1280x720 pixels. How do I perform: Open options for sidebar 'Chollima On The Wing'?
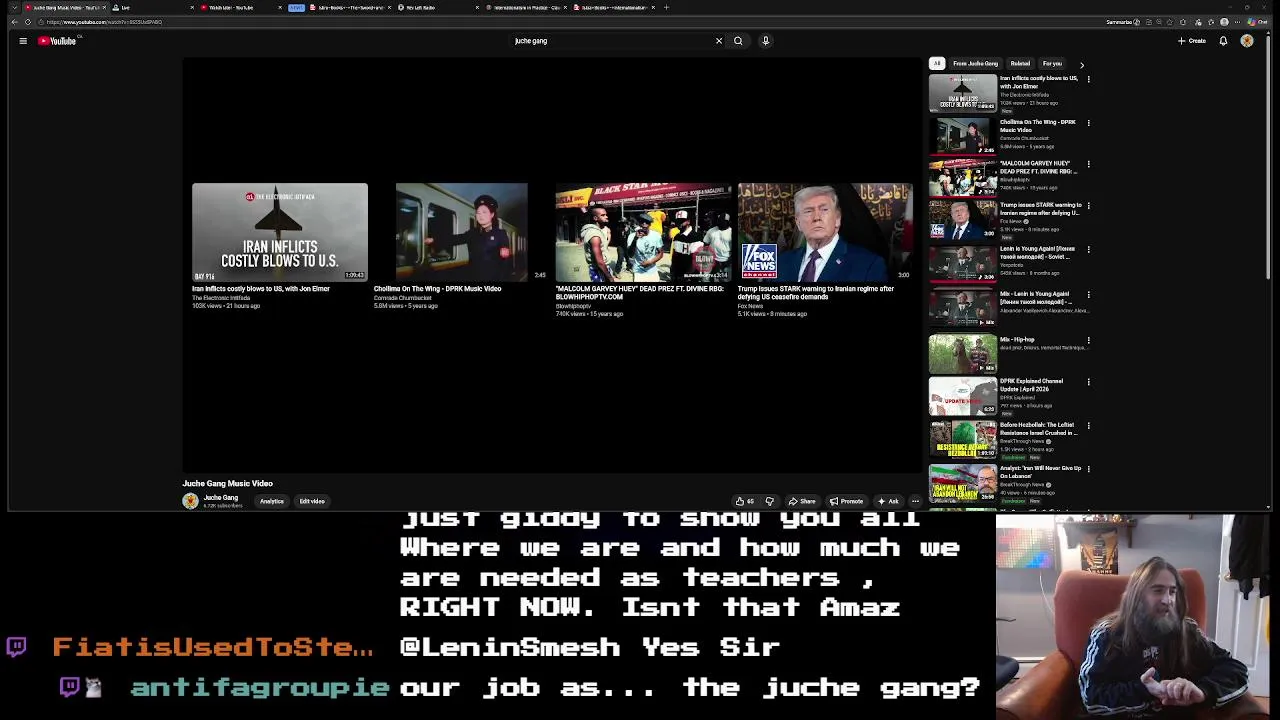(1088, 123)
